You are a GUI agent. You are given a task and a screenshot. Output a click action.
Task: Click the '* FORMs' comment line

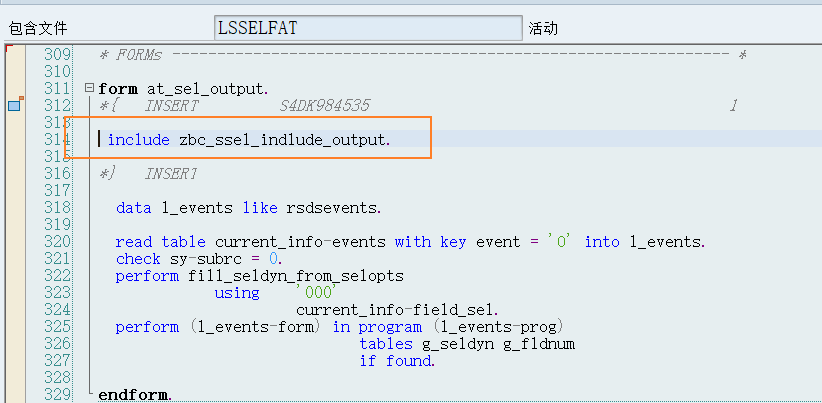coord(423,55)
